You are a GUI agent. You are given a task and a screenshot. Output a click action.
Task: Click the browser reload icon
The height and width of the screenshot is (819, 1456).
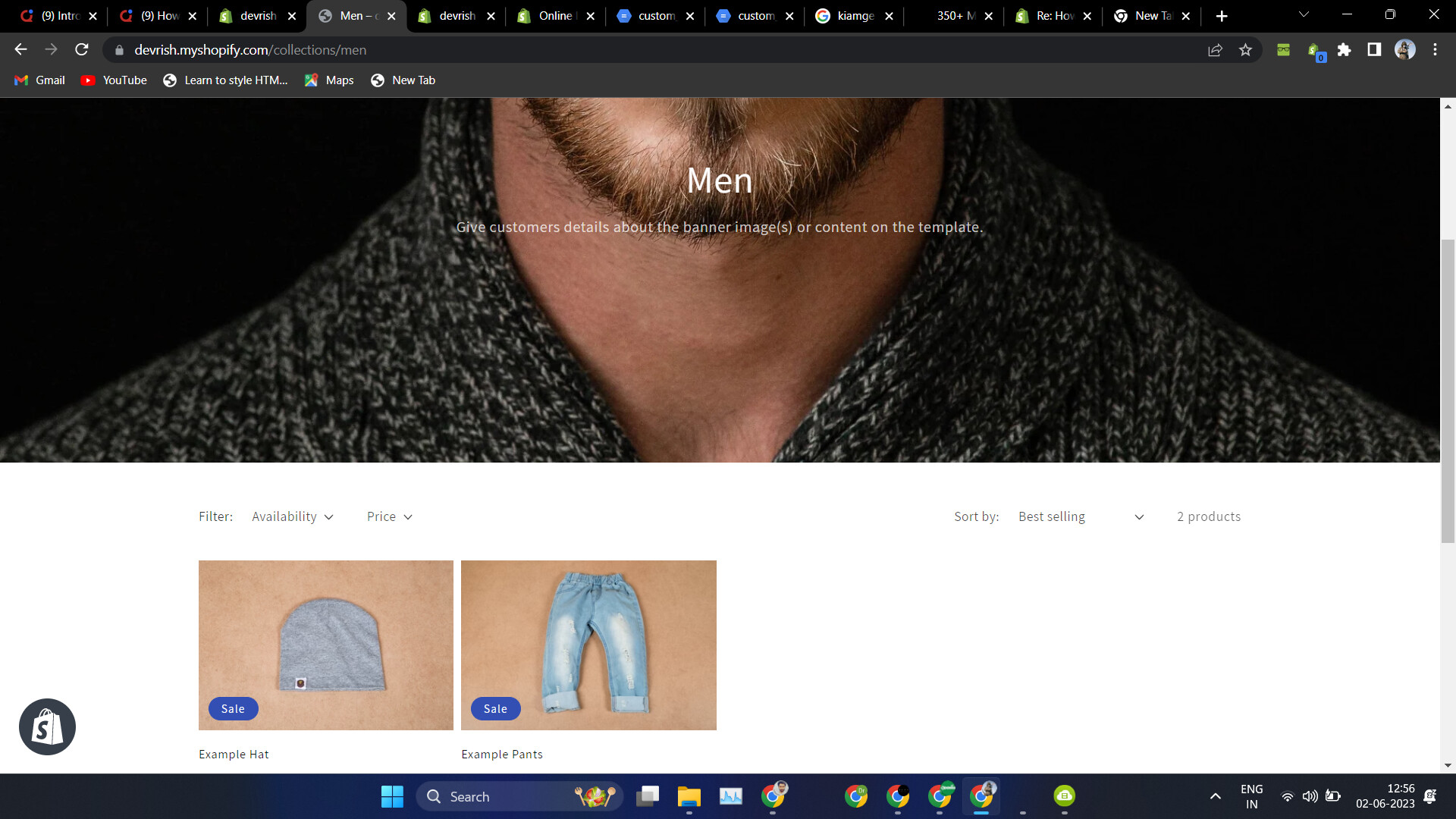82,50
